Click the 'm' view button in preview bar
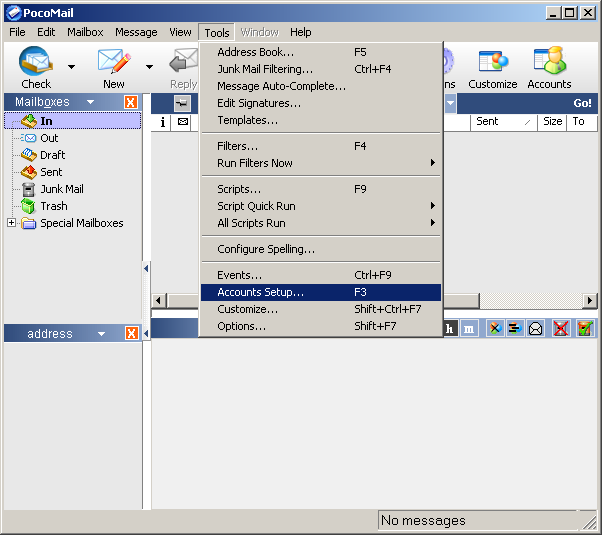This screenshot has height=535, width=602. click(x=469, y=328)
